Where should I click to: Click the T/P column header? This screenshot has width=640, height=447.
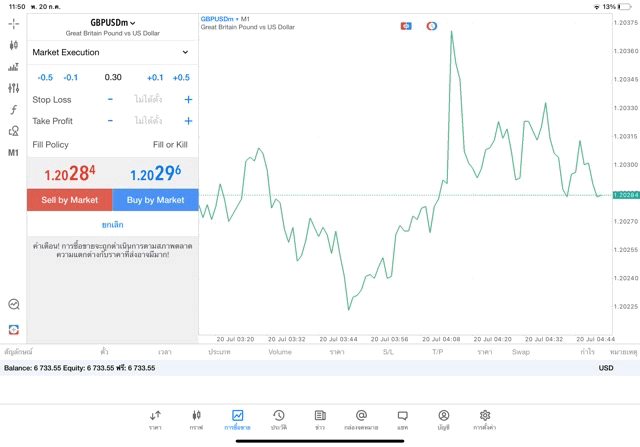438,352
